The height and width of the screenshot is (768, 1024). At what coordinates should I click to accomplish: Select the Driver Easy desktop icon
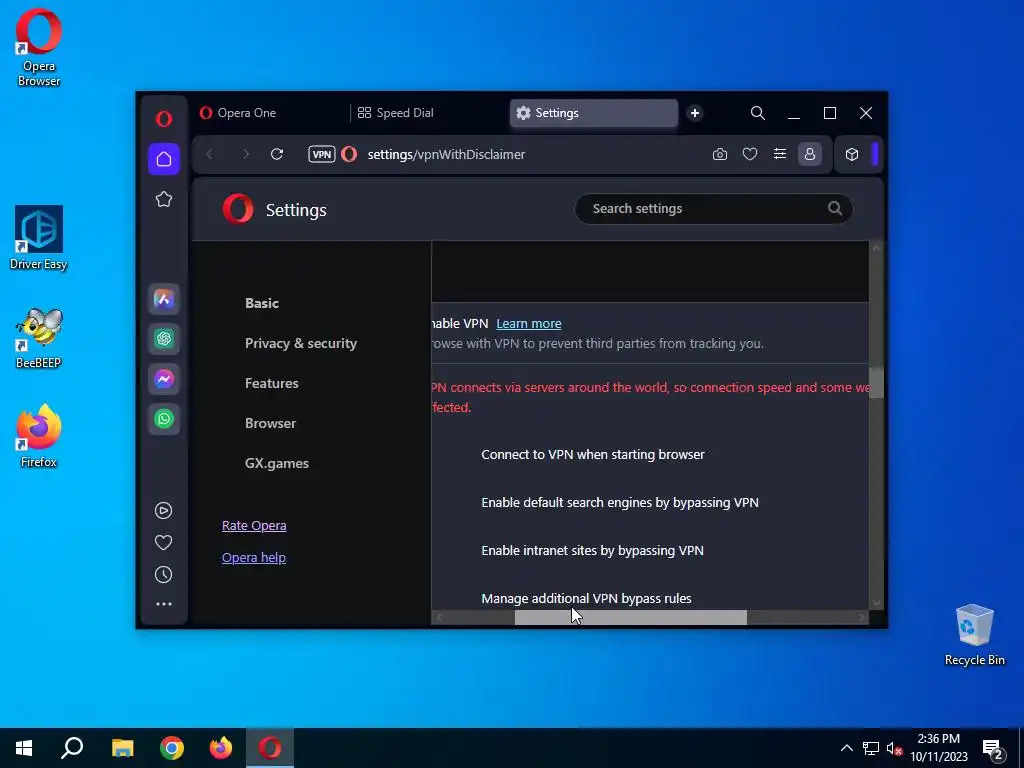[39, 238]
